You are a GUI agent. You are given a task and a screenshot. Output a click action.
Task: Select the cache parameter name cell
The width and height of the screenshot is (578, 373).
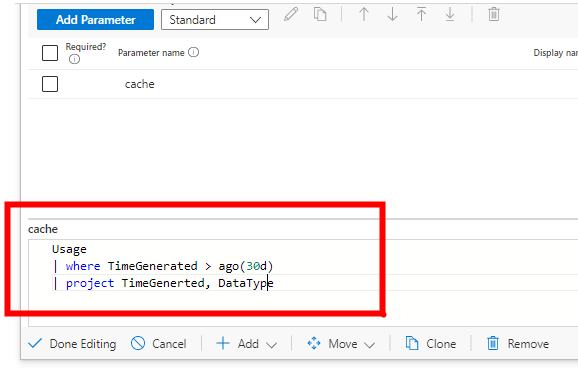(139, 84)
